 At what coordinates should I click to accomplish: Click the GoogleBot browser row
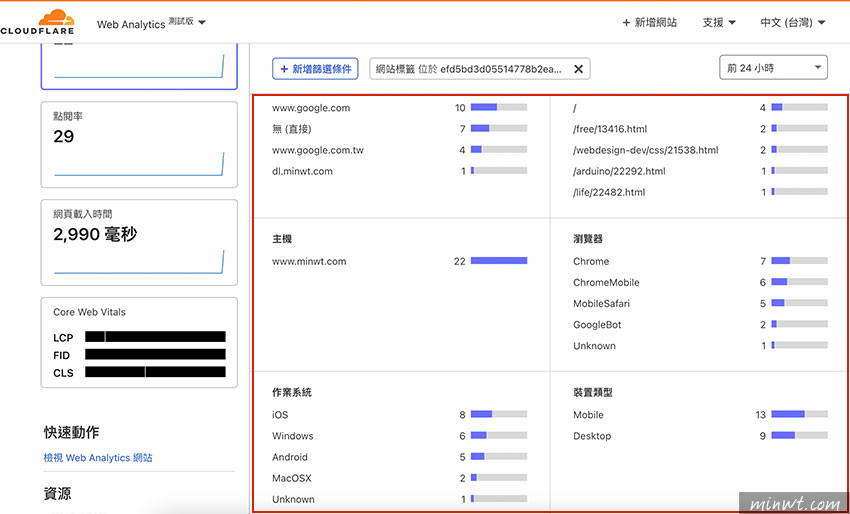pos(700,325)
